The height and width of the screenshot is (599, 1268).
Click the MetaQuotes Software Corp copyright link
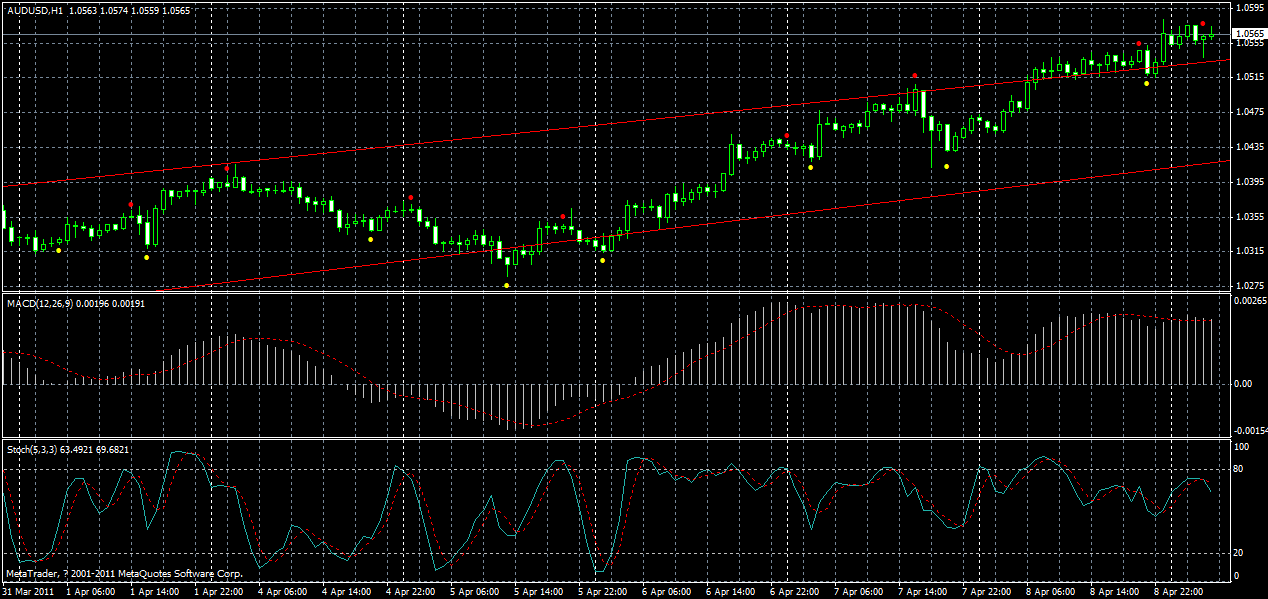point(125,575)
